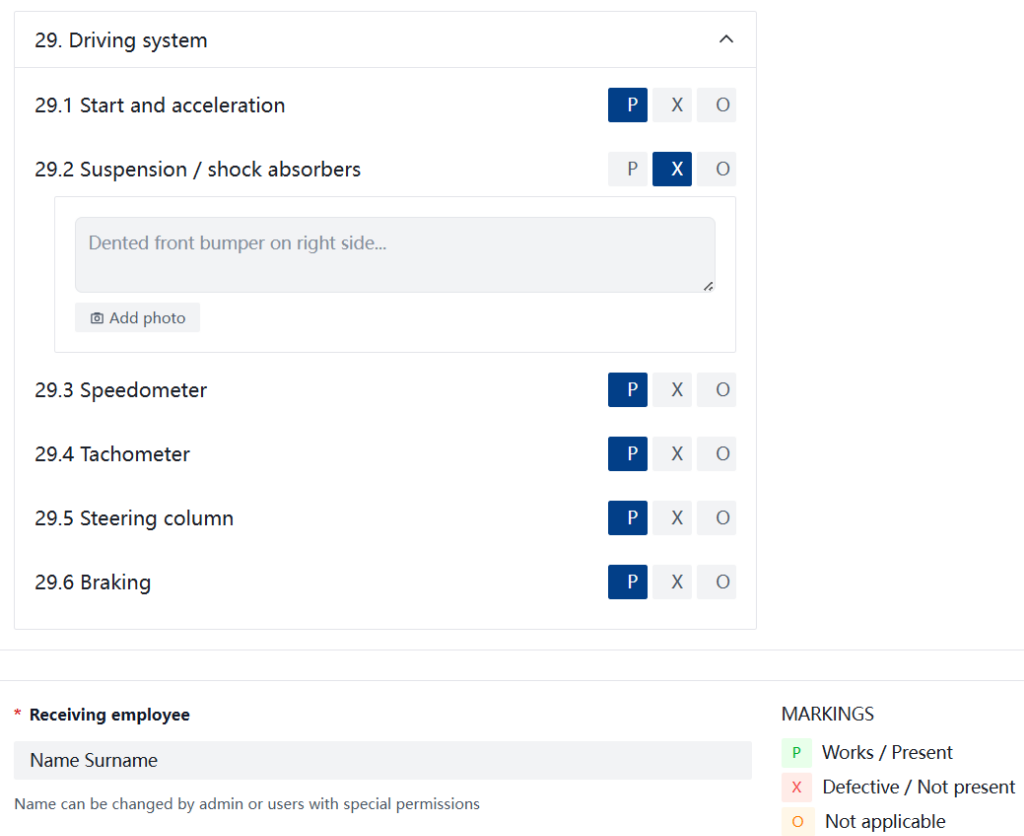Mark Steering column as P
The width and height of the screenshot is (1024, 836).
pos(628,517)
